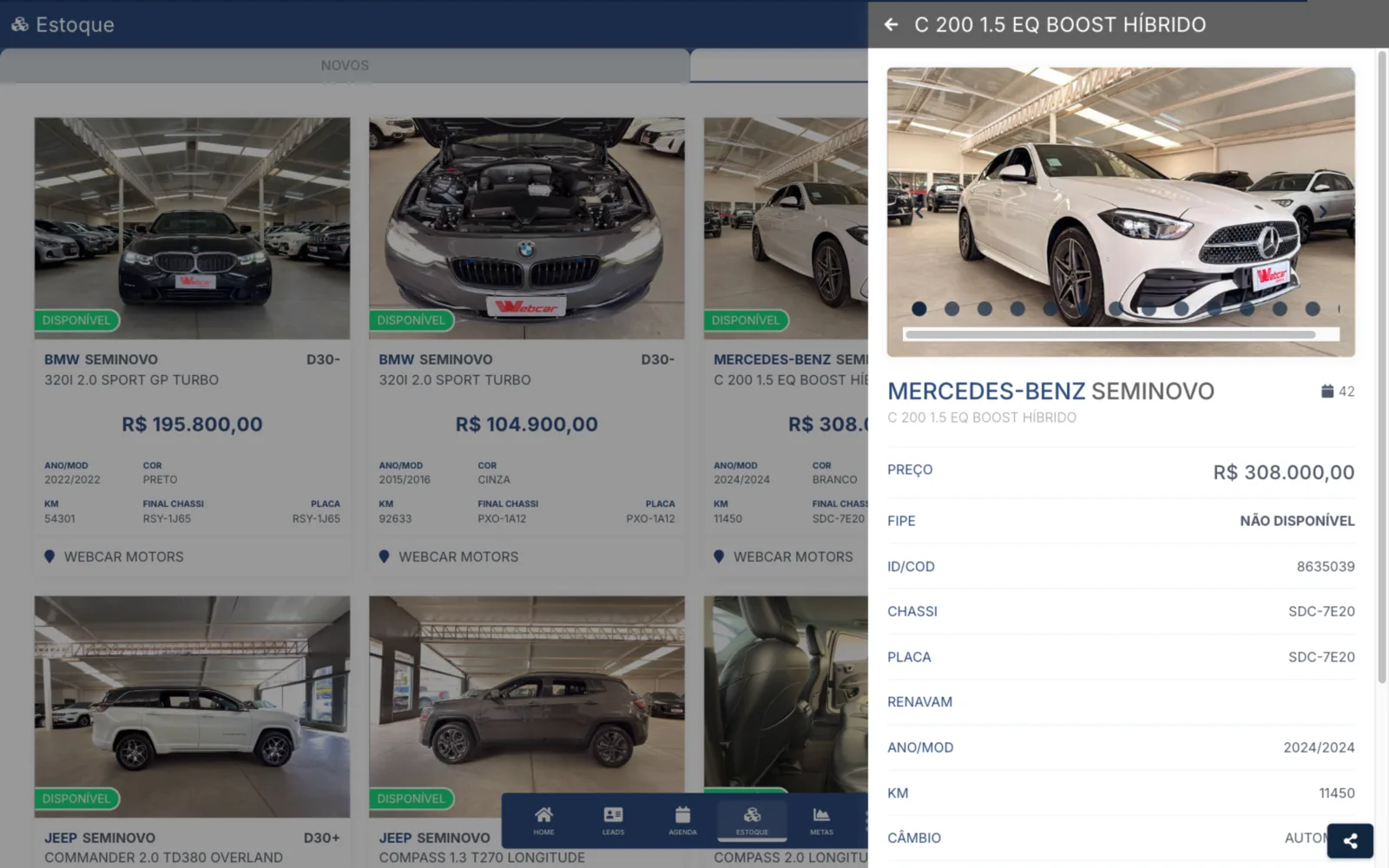Click the D30+ tag on the Jeep Commander card
The height and width of the screenshot is (868, 1389).
coord(322,838)
